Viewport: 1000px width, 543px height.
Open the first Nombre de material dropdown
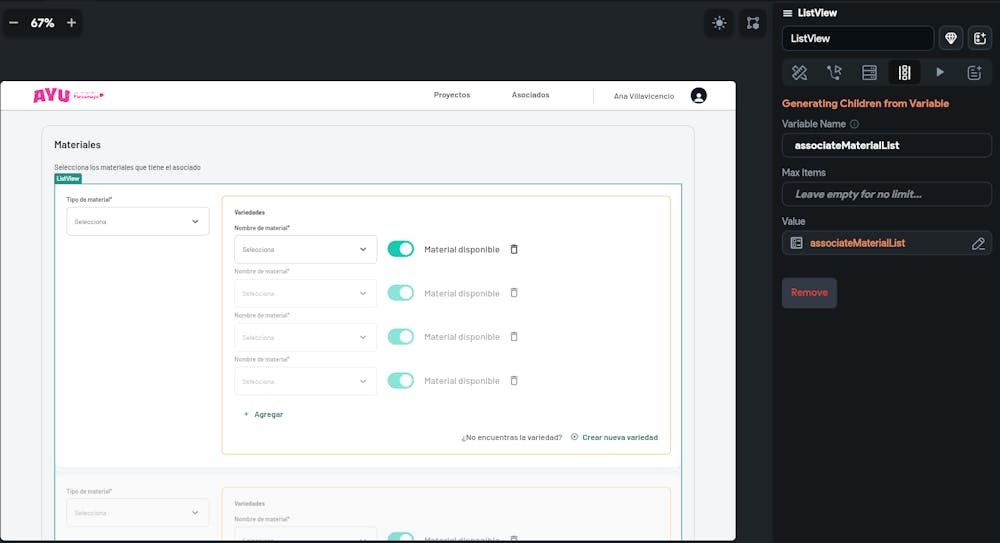pos(305,249)
